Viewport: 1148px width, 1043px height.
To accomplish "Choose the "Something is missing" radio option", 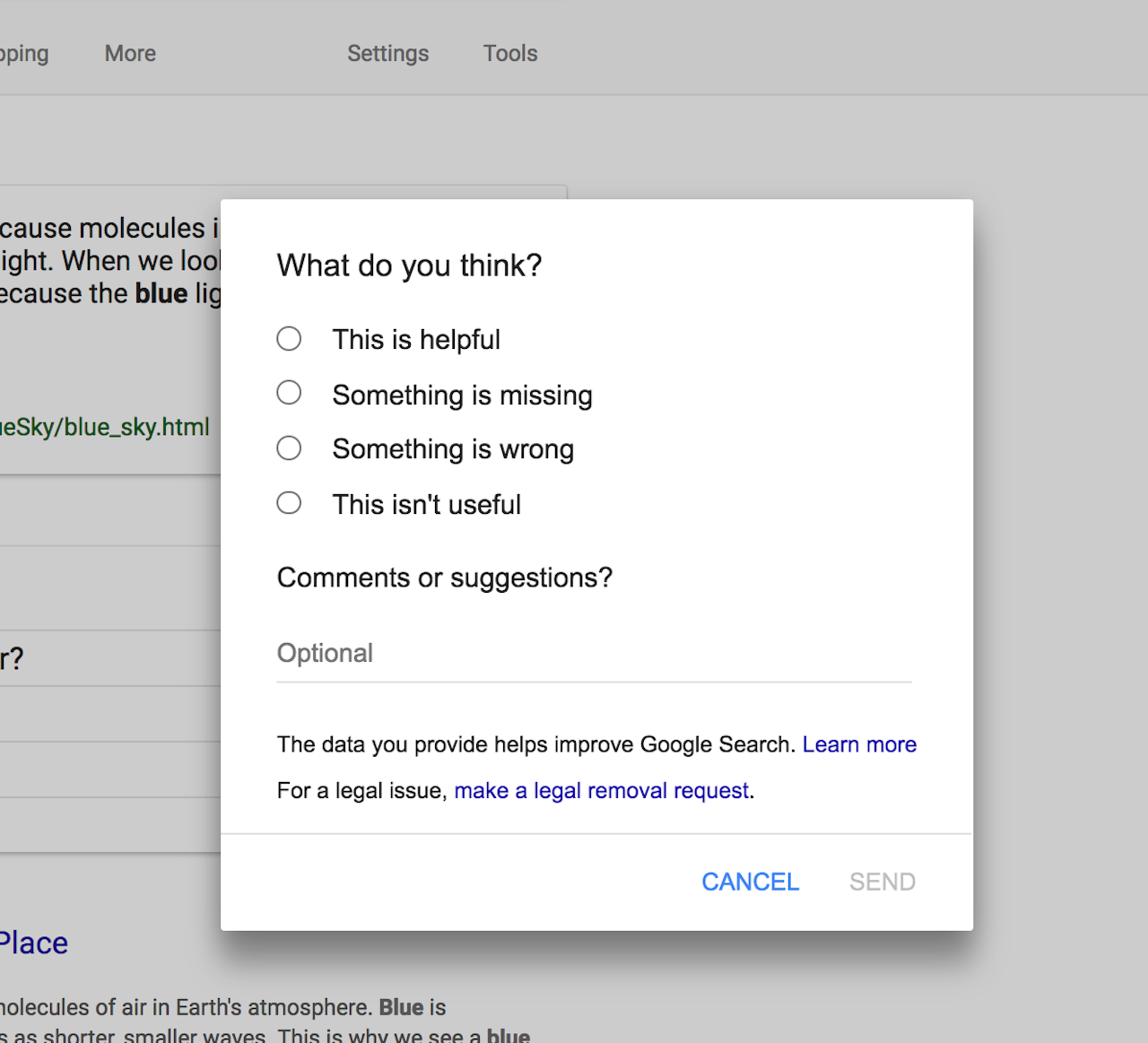I will pos(289,394).
